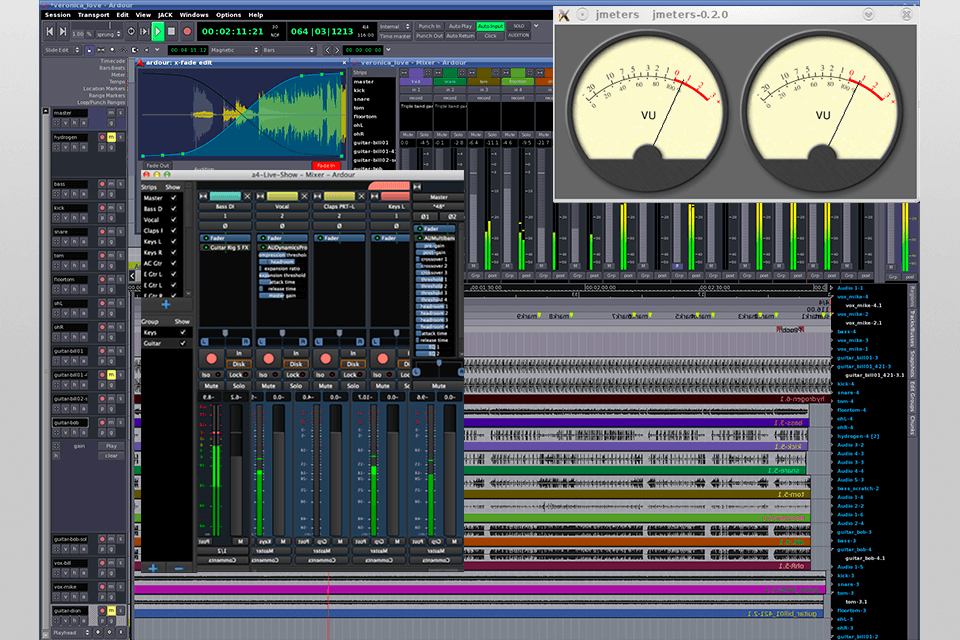The width and height of the screenshot is (960, 640).
Task: Click the red Record transport button
Action: coord(186,31)
